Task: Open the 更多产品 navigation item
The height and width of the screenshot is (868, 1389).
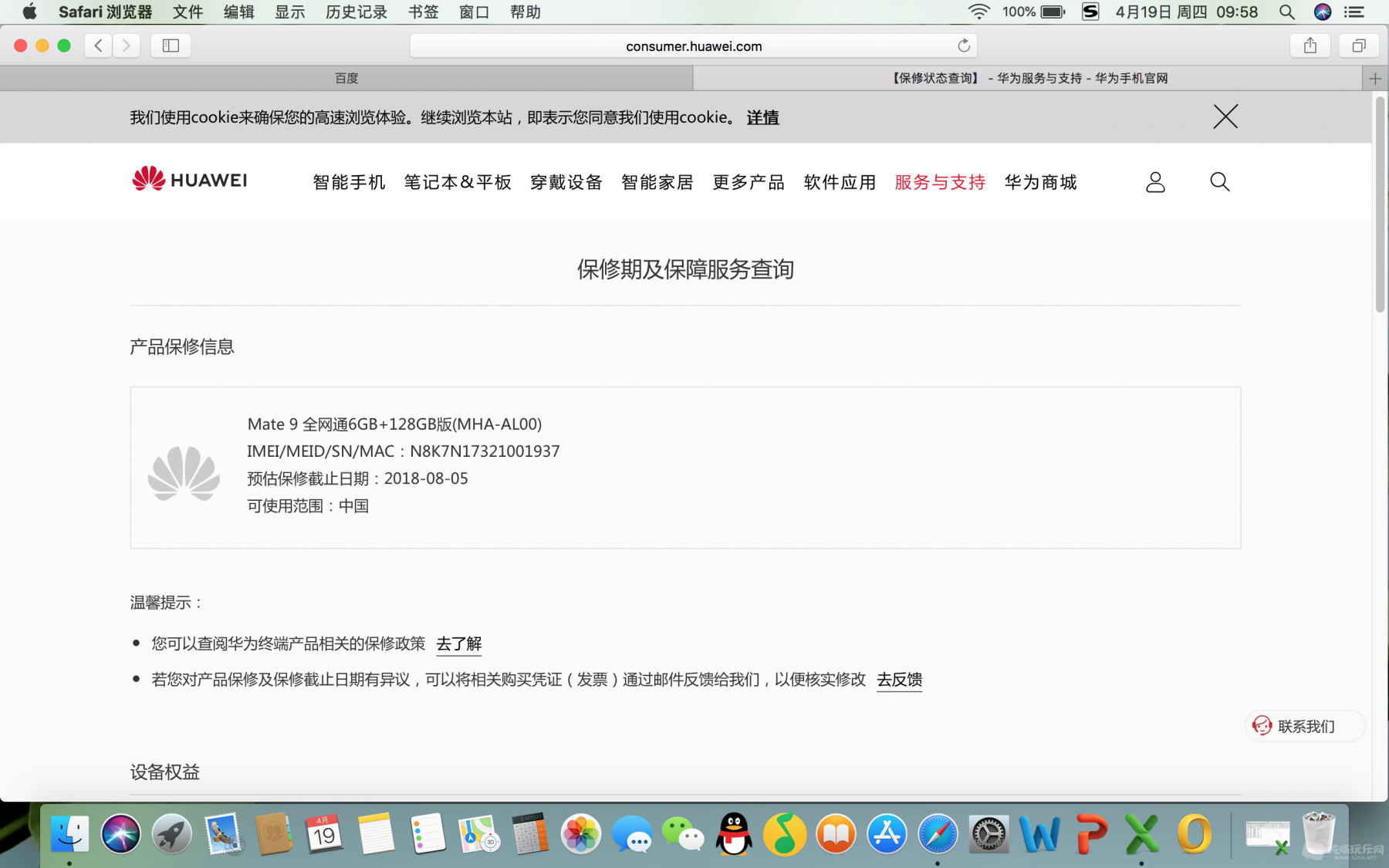Action: (x=749, y=182)
